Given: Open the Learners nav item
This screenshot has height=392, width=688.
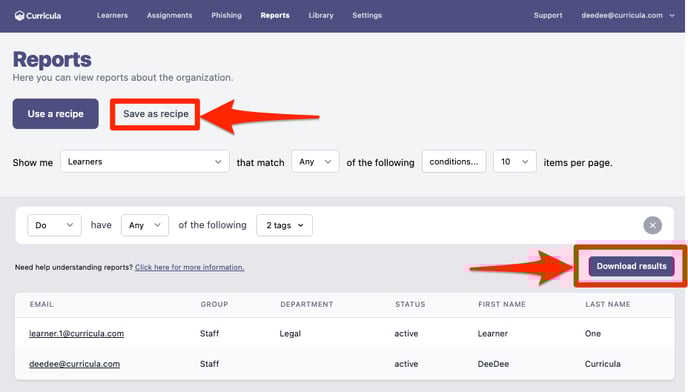Looking at the screenshot, I should pos(112,15).
